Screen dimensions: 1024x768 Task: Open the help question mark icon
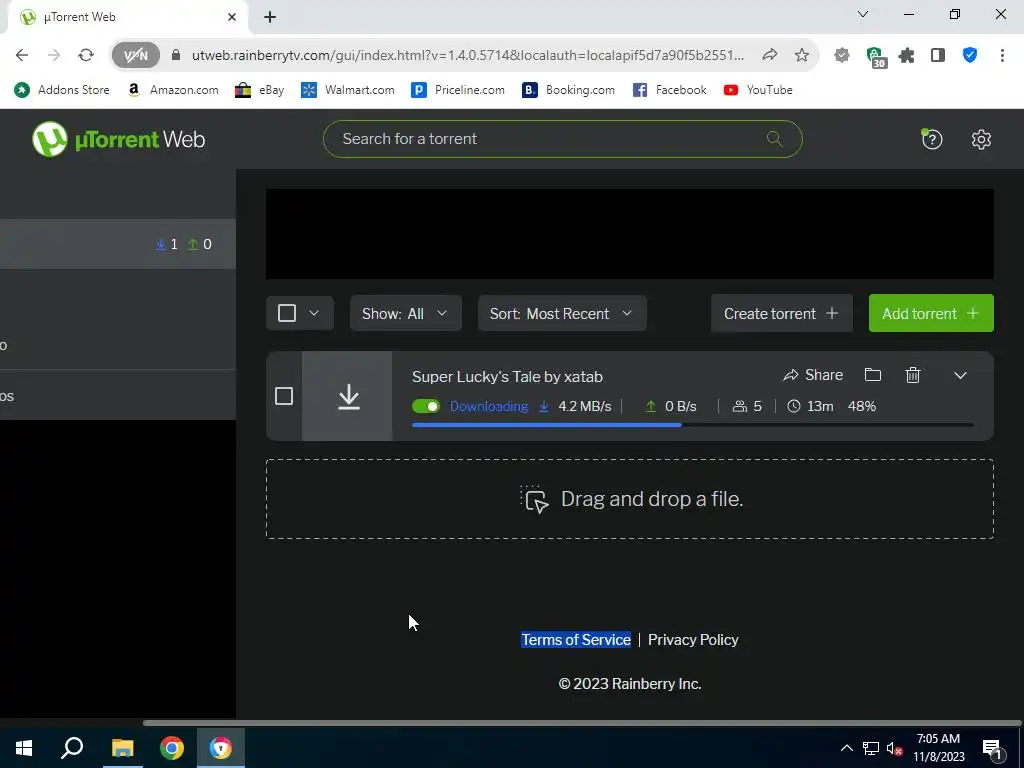(932, 139)
